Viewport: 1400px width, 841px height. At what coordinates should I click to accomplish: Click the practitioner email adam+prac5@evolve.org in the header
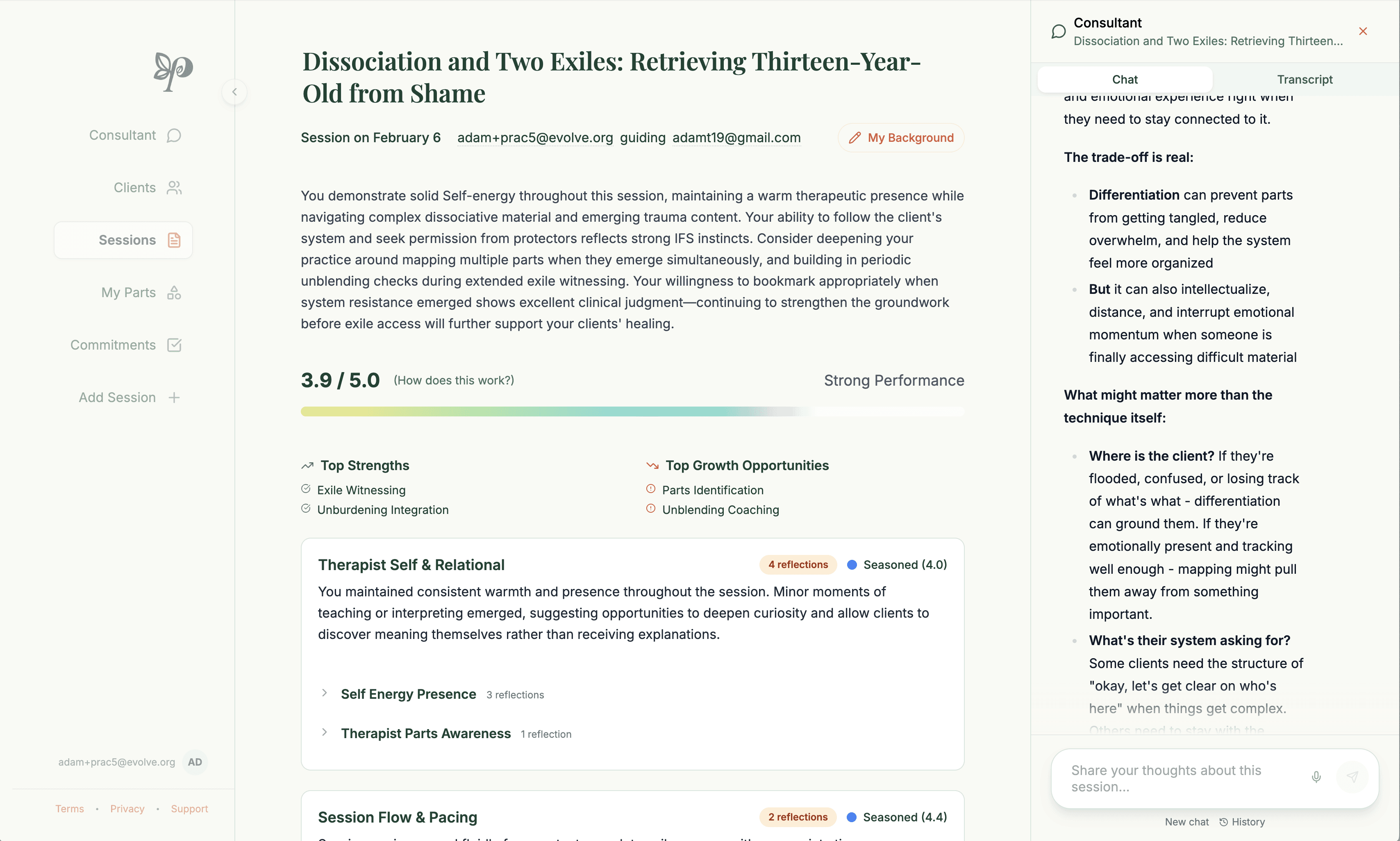(x=535, y=138)
